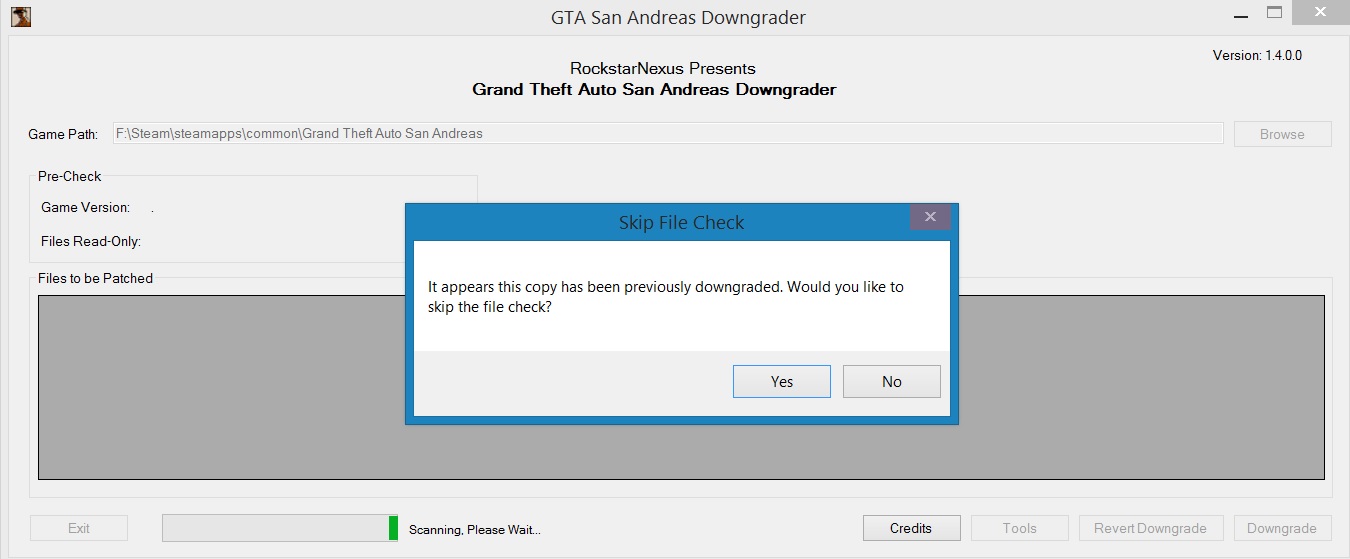Click the Exit button
Screen dimensions: 1350x559
point(79,528)
